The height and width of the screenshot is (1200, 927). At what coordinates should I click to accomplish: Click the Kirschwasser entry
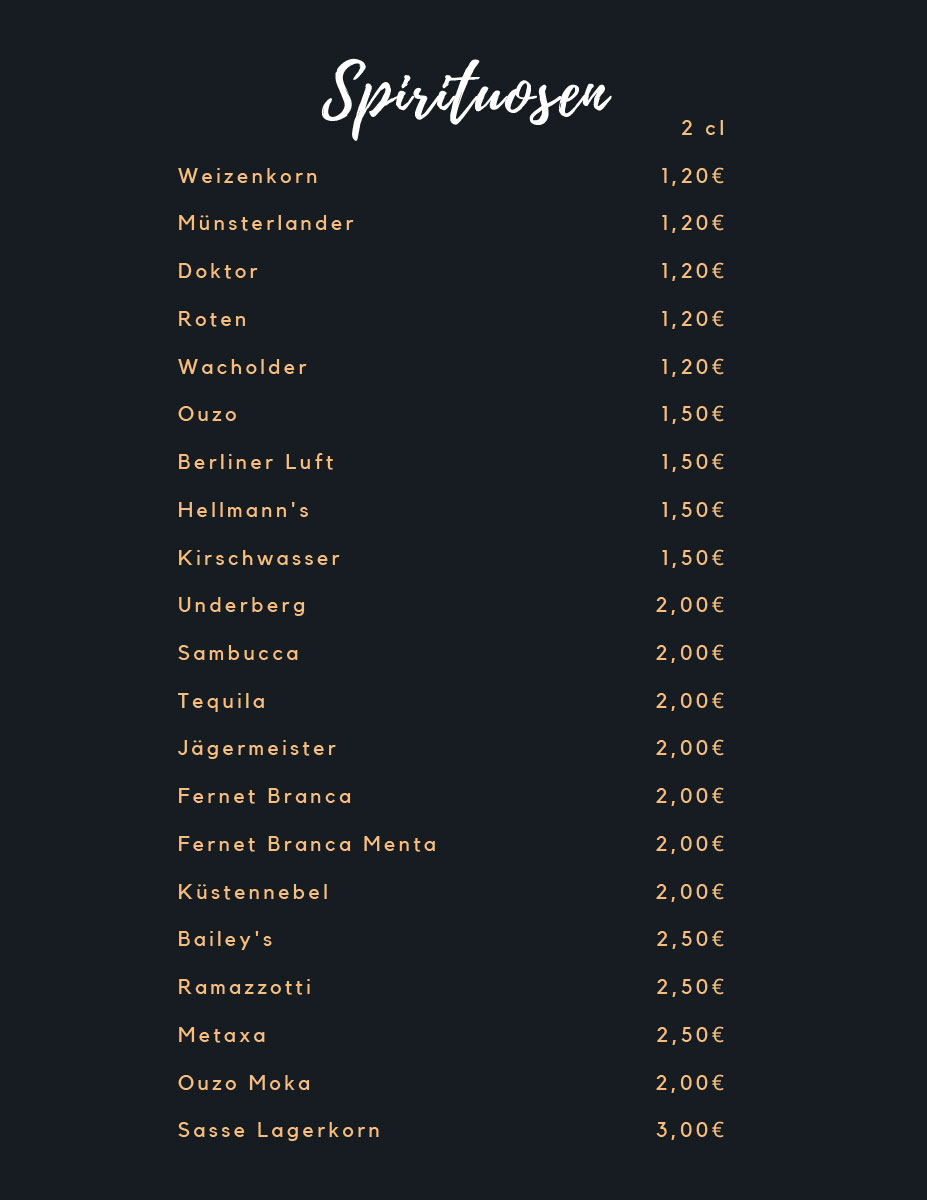click(259, 559)
